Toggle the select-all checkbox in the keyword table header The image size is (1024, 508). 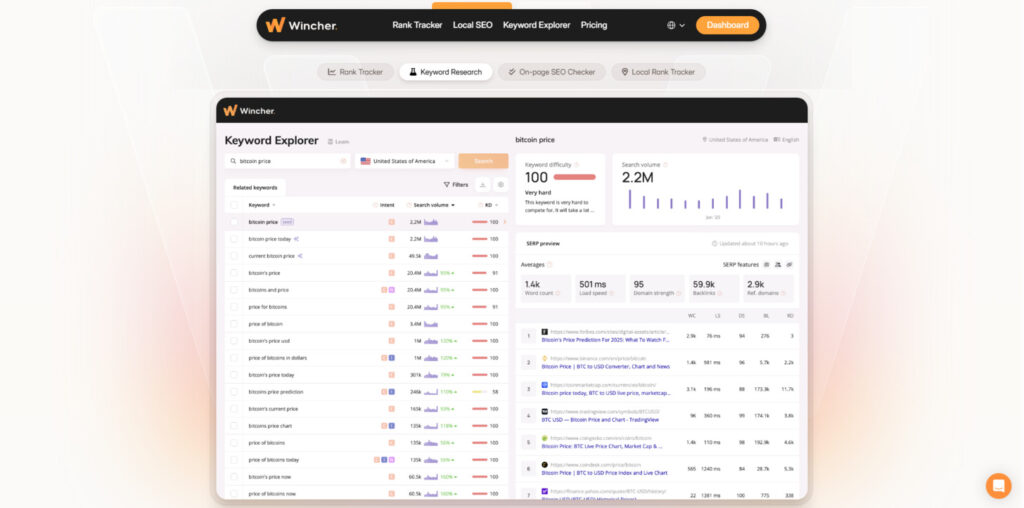[x=234, y=205]
